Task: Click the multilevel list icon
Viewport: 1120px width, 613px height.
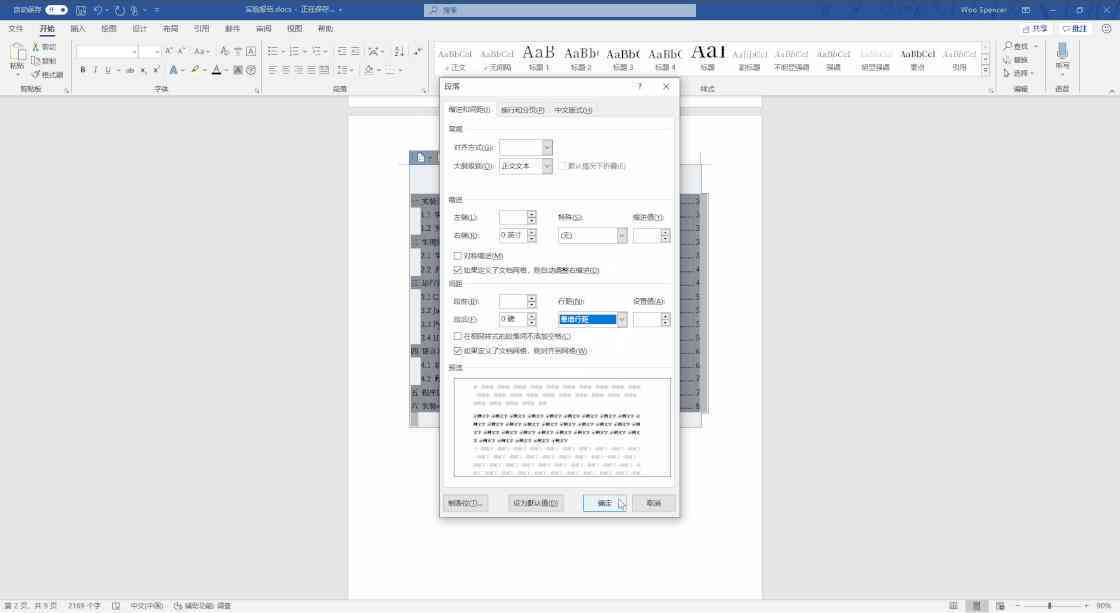Action: coord(316,51)
